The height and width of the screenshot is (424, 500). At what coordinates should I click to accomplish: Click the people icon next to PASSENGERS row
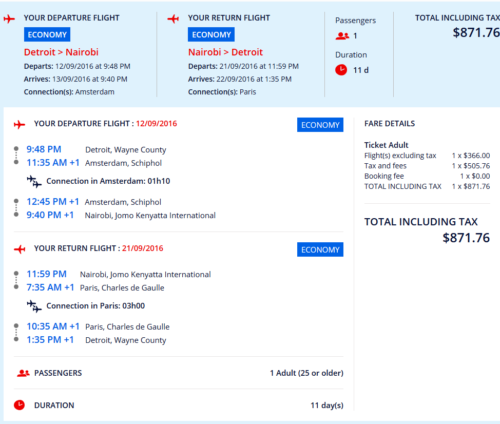click(23, 373)
